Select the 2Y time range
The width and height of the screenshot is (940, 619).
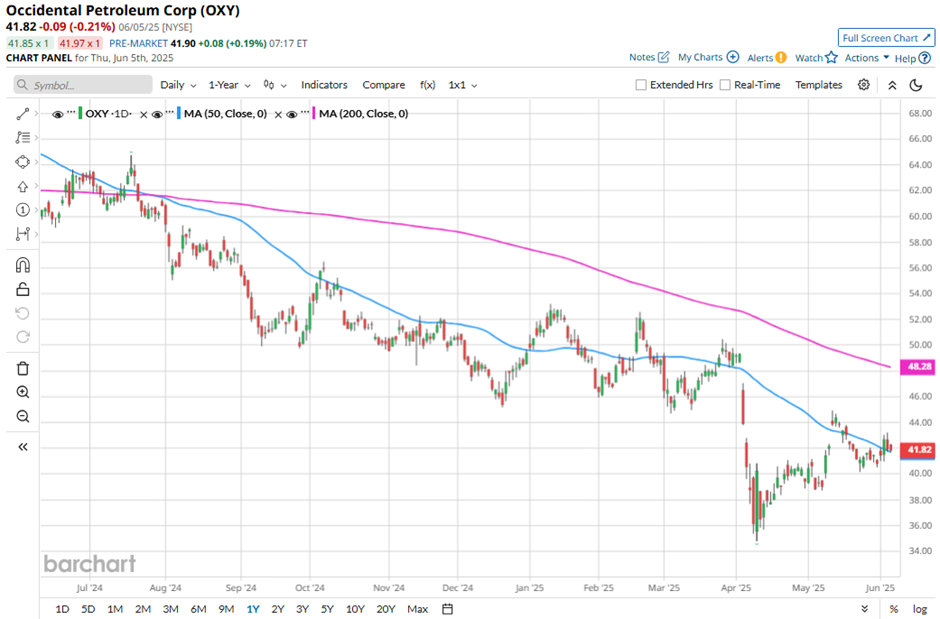point(278,609)
